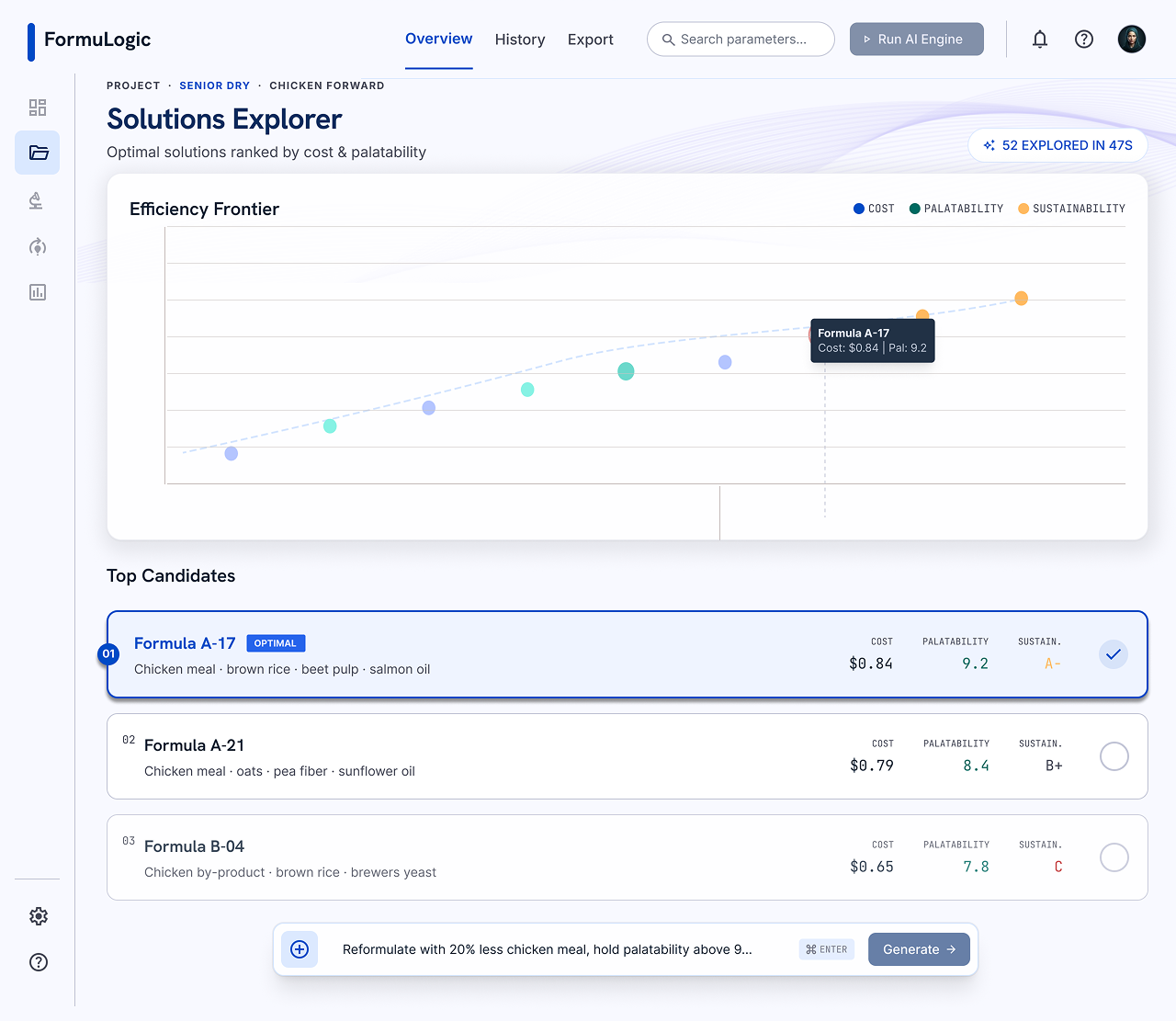Click the rightmost orange chart point
Screen dimensions: 1176x1021
(1021, 298)
